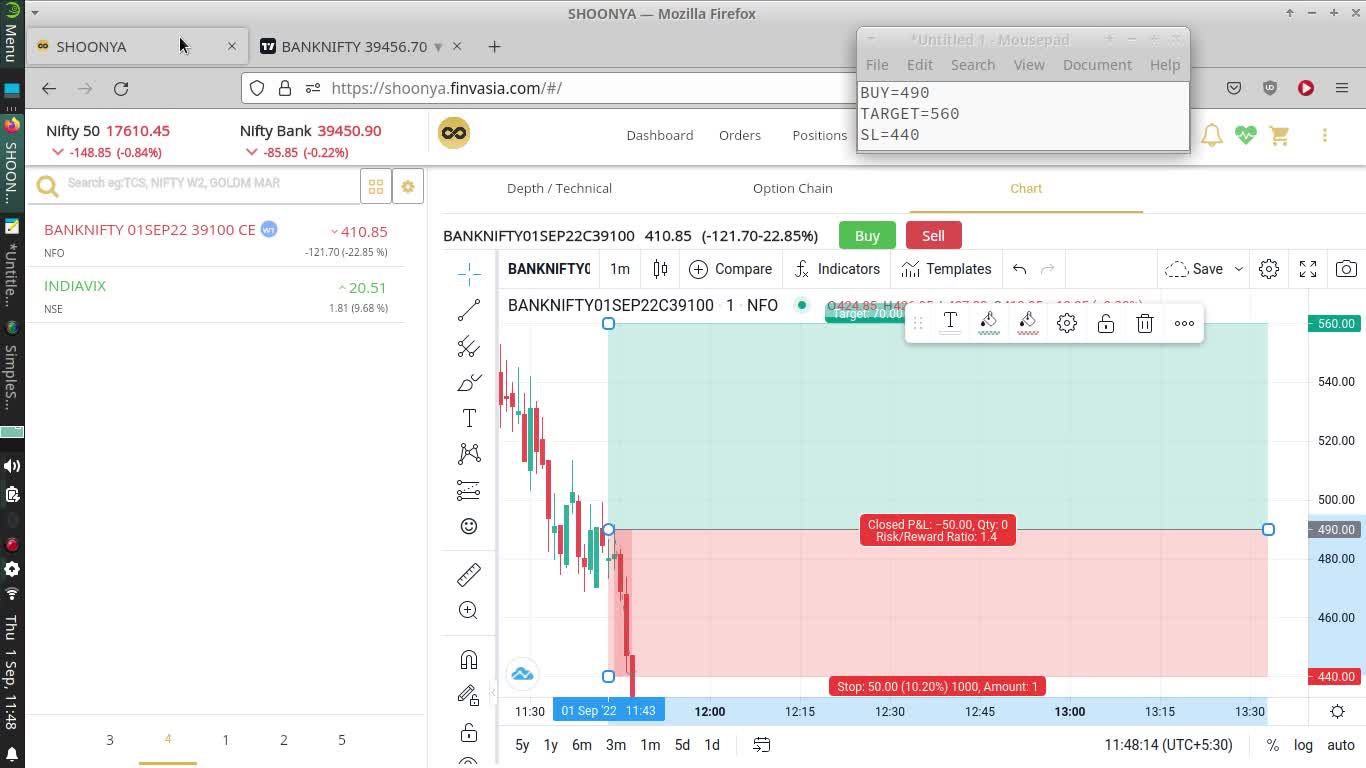The height and width of the screenshot is (768, 1366).
Task: Undo the last chart action
Action: click(x=1019, y=269)
